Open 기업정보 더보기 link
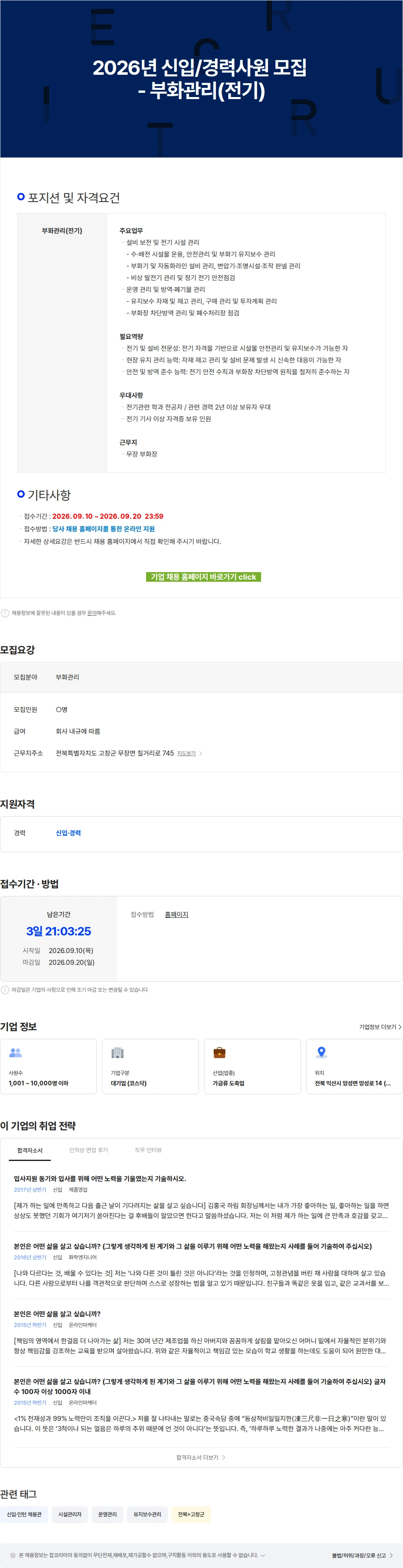The width and height of the screenshot is (403, 1568). pyautogui.click(x=380, y=1027)
